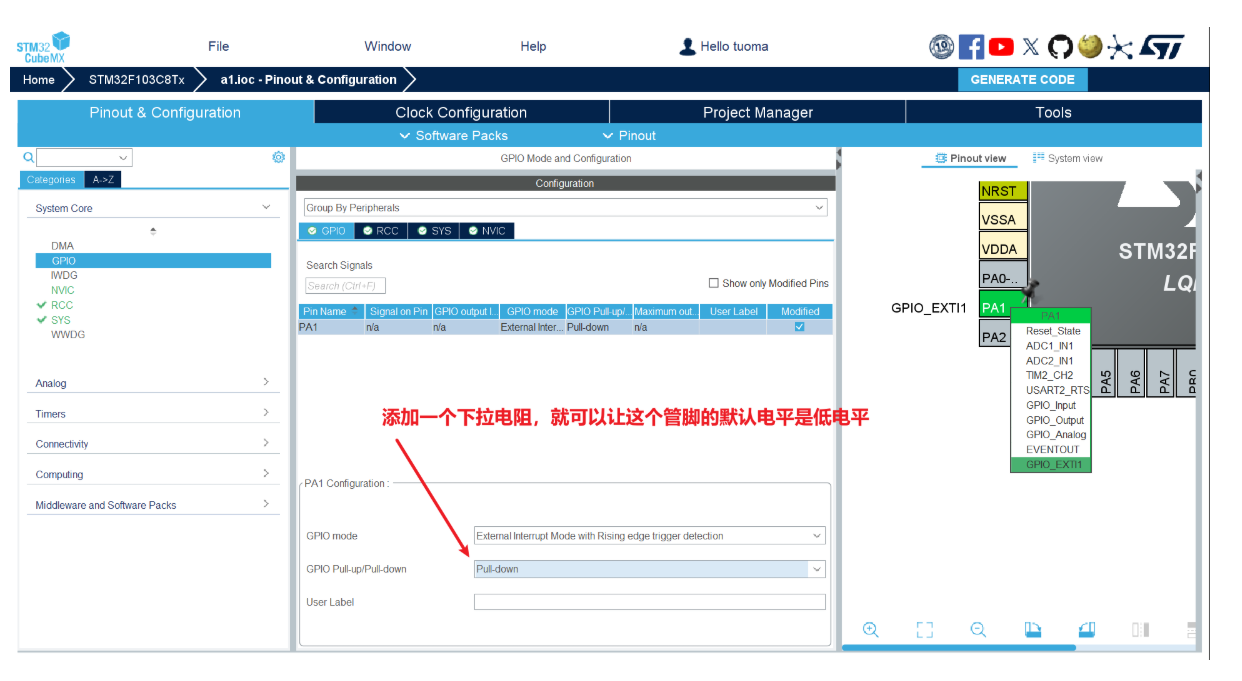1242x681 pixels.
Task: Switch to the Tools tab
Action: tap(1054, 112)
